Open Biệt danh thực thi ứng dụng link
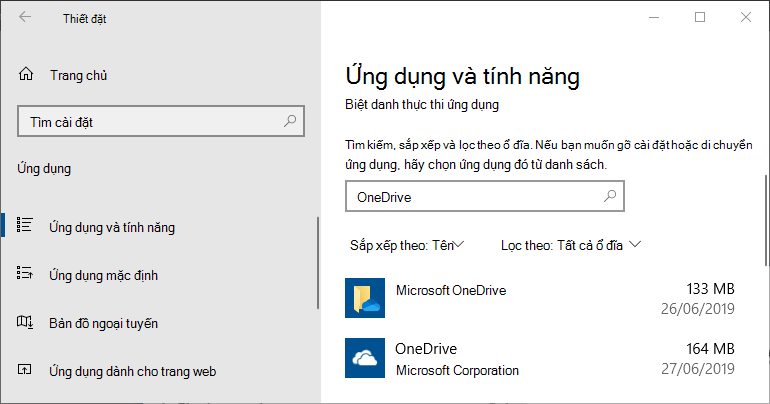 click(422, 105)
